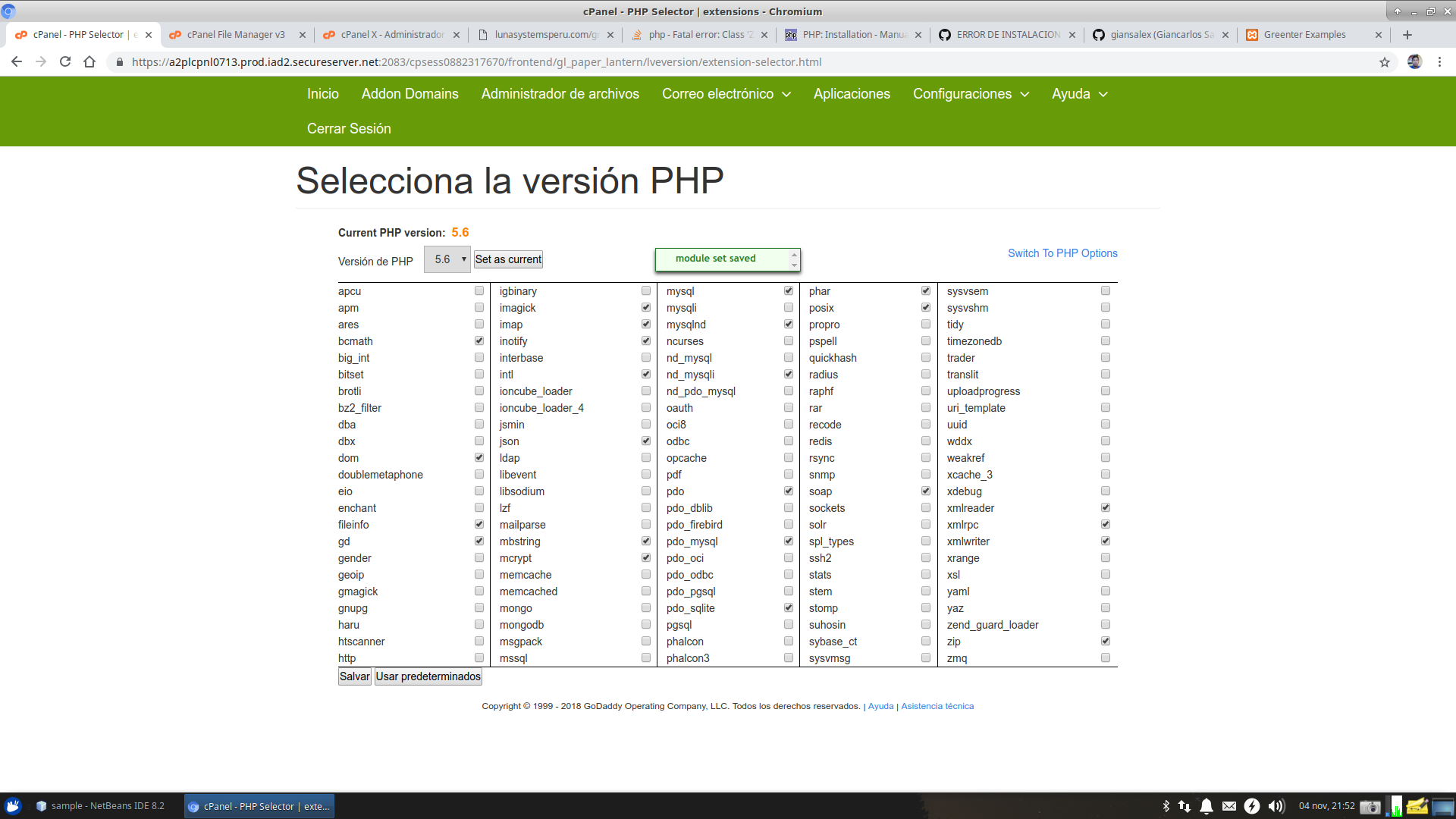Click inside the browser address bar
This screenshot has height=819, width=1456.
(x=531, y=61)
